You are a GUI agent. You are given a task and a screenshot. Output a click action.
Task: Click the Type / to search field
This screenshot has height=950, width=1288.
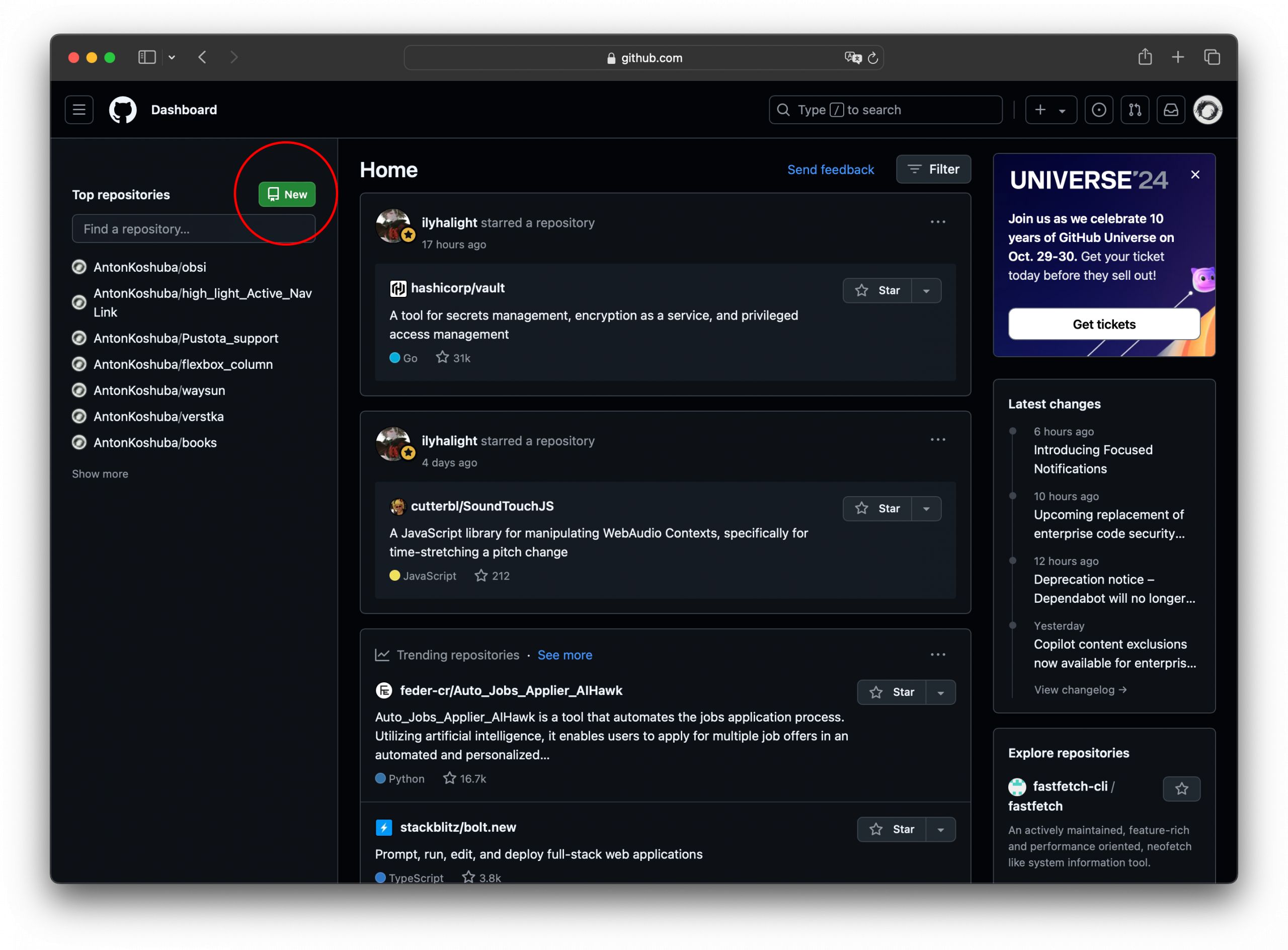886,110
